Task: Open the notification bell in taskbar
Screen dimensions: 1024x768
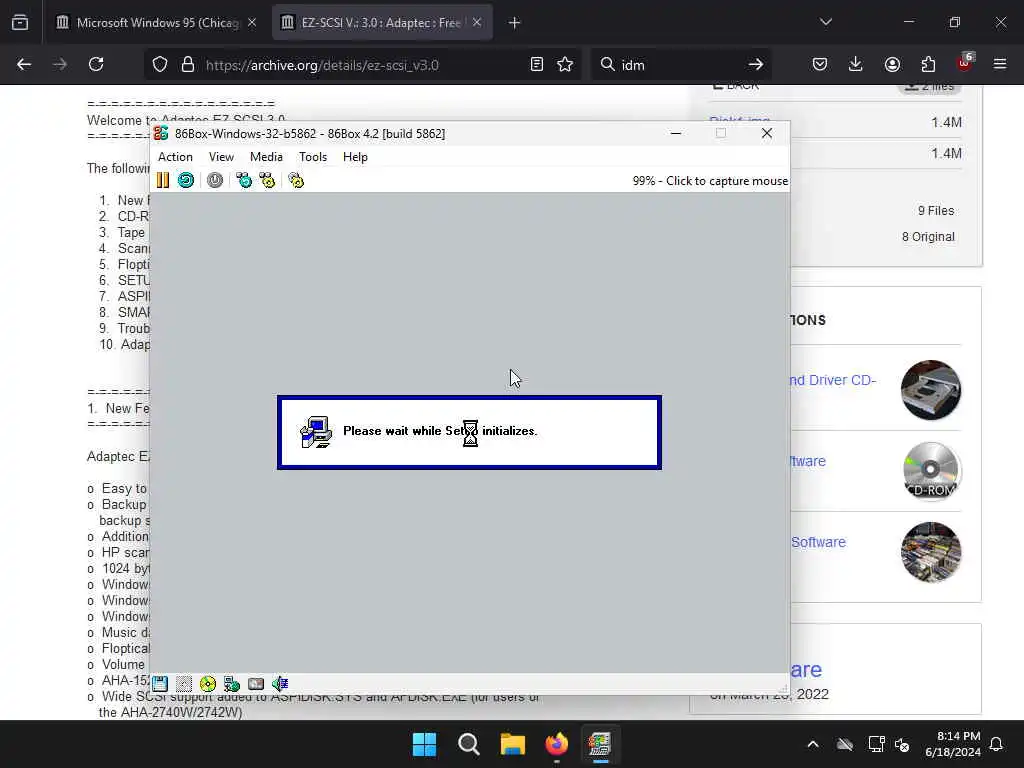Action: (x=997, y=744)
